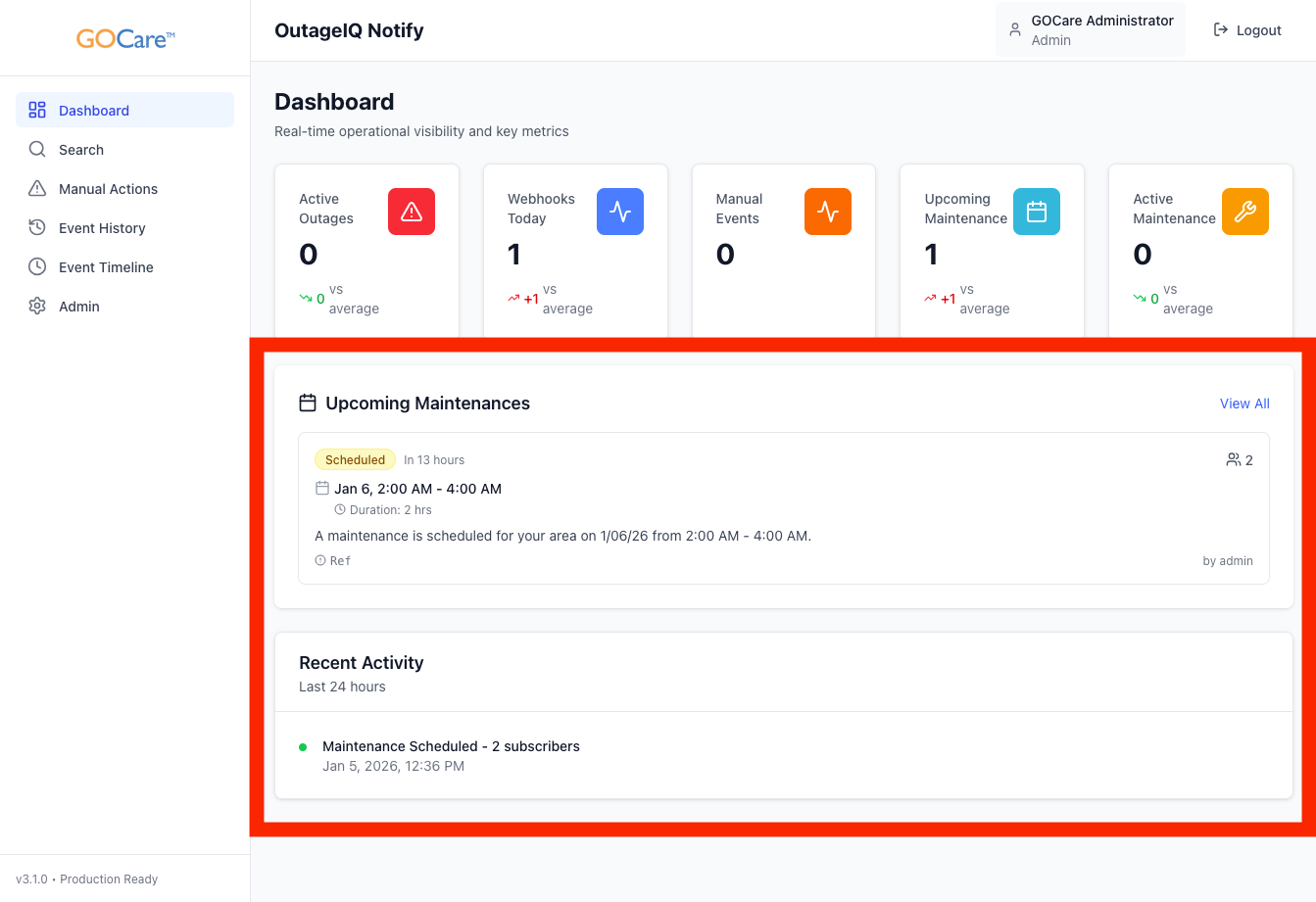This screenshot has width=1316, height=902.
Task: Click the Active Maintenance wrench icon
Action: click(1245, 212)
